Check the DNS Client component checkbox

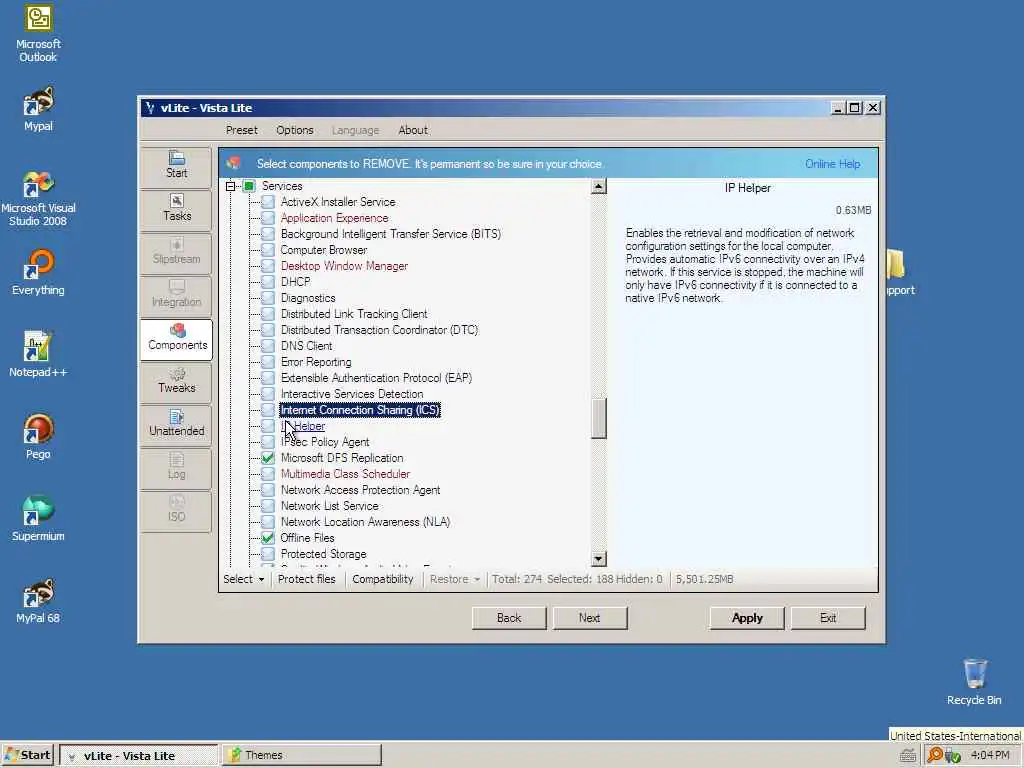click(268, 346)
